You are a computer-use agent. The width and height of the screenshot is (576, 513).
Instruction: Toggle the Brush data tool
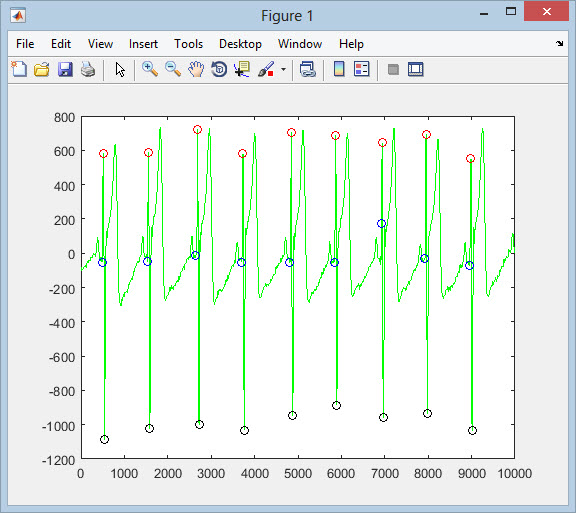(266, 69)
